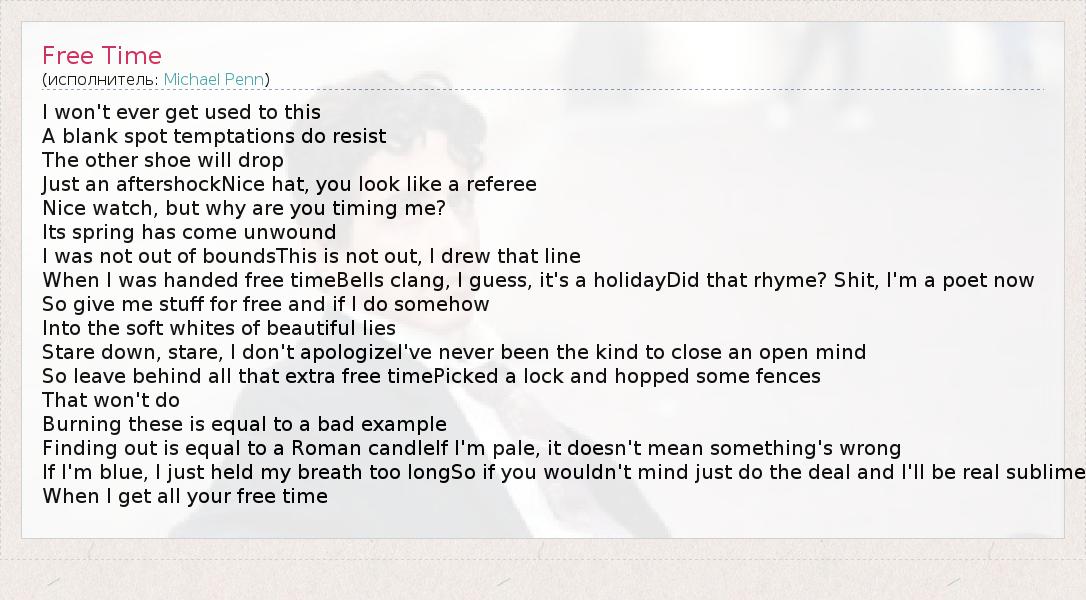Click the line starting "Stare down, stare"
This screenshot has width=1086, height=600.
(454, 352)
